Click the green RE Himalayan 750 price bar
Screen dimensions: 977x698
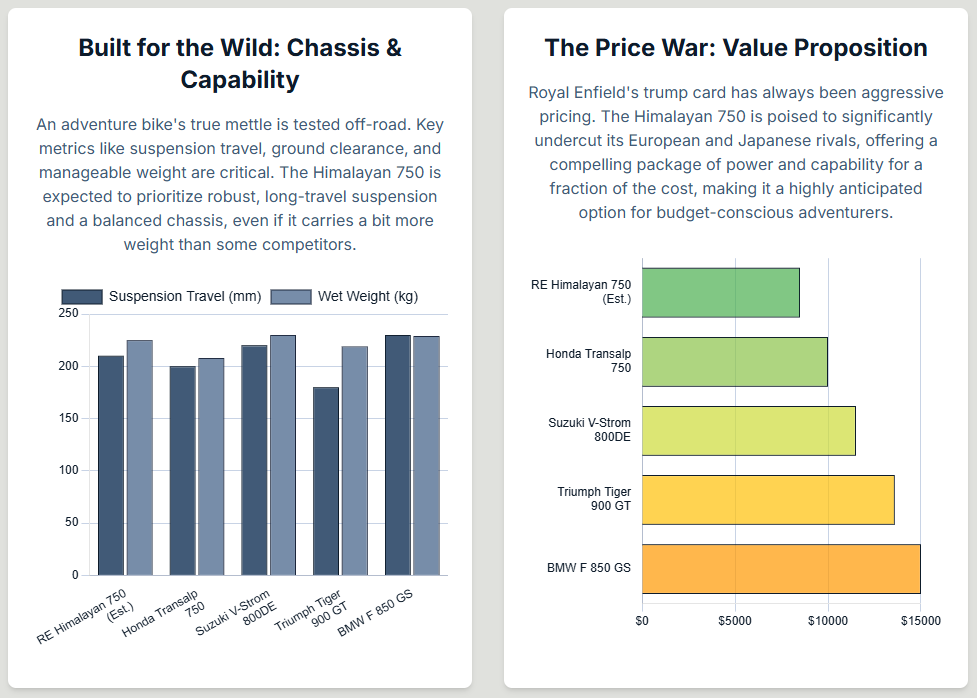[721, 293]
